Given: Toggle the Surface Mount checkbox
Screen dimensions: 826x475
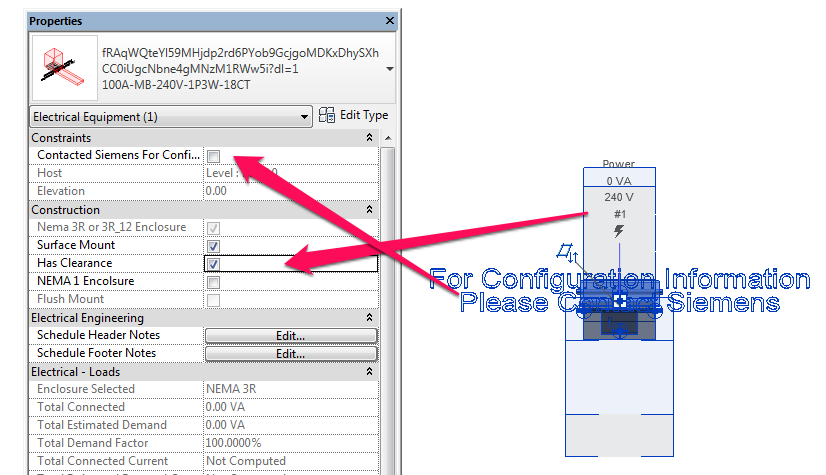Looking at the screenshot, I should (x=213, y=246).
